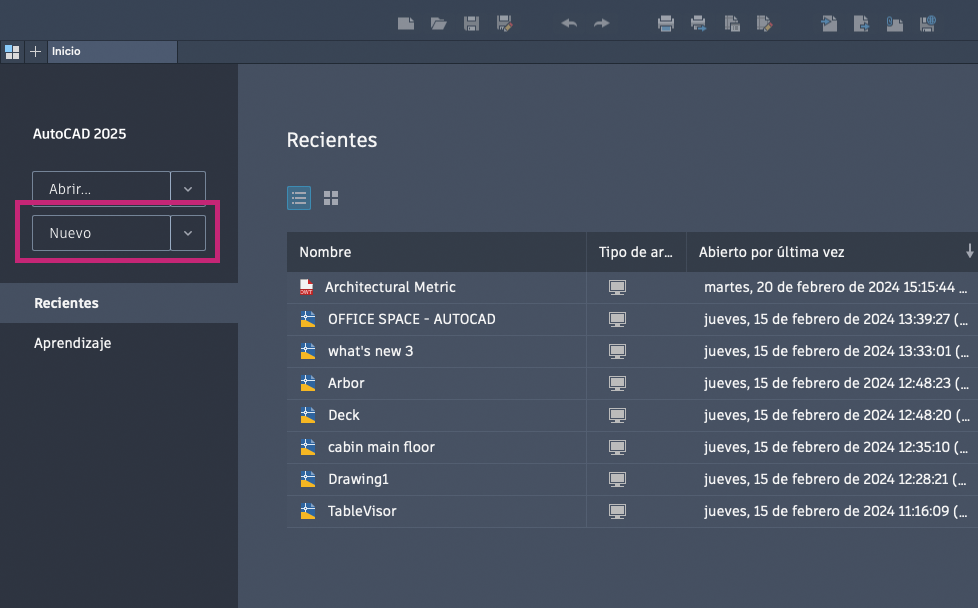Click the Save to web icon
978x608 pixels.
(927, 24)
